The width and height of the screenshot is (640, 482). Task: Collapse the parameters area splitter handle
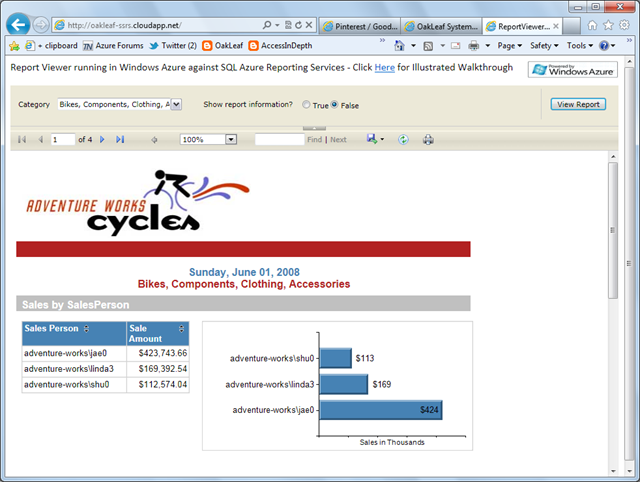point(314,129)
